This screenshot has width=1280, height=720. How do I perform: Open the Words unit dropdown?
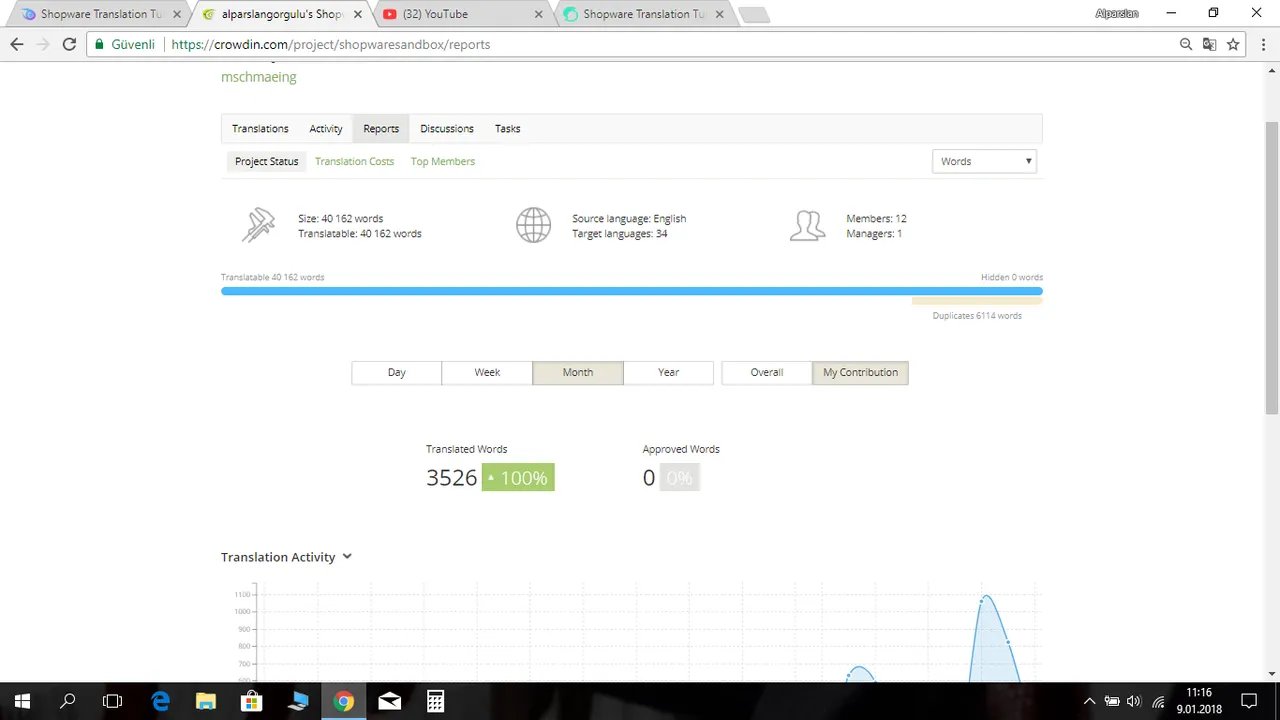pos(984,161)
